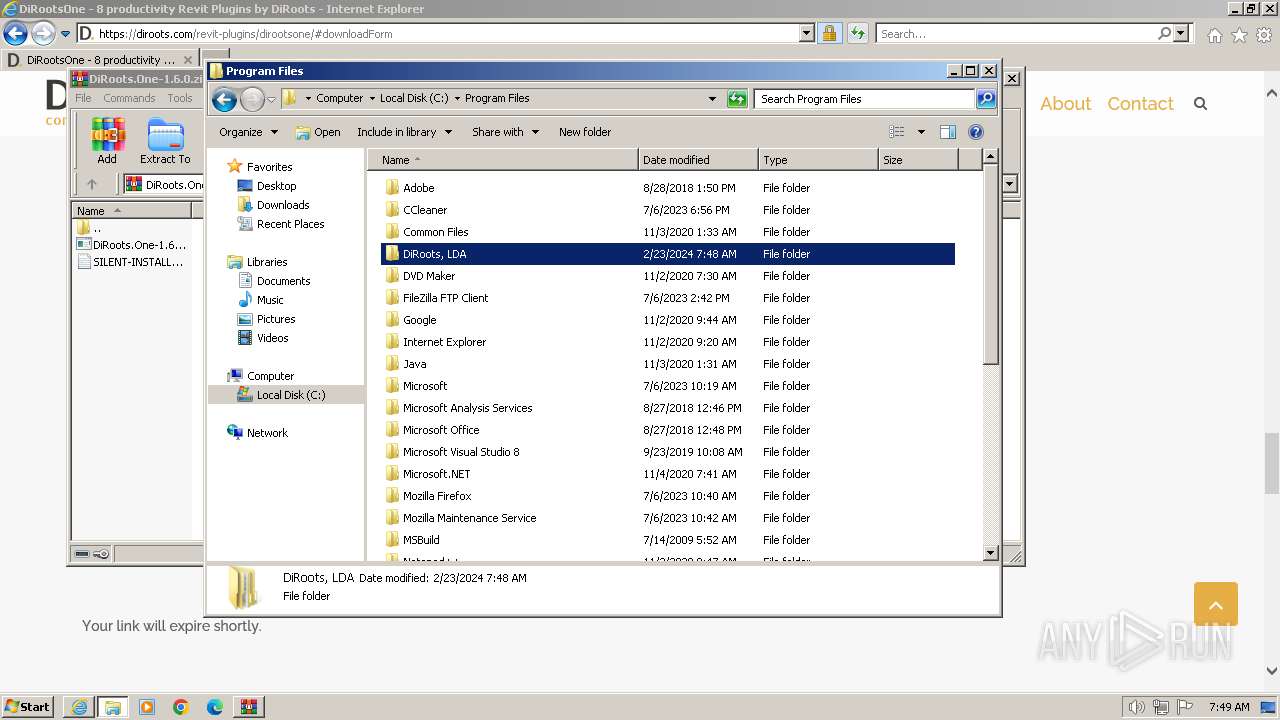The width and height of the screenshot is (1280, 720).
Task: Open Google Chrome from the taskbar
Action: click(181, 707)
